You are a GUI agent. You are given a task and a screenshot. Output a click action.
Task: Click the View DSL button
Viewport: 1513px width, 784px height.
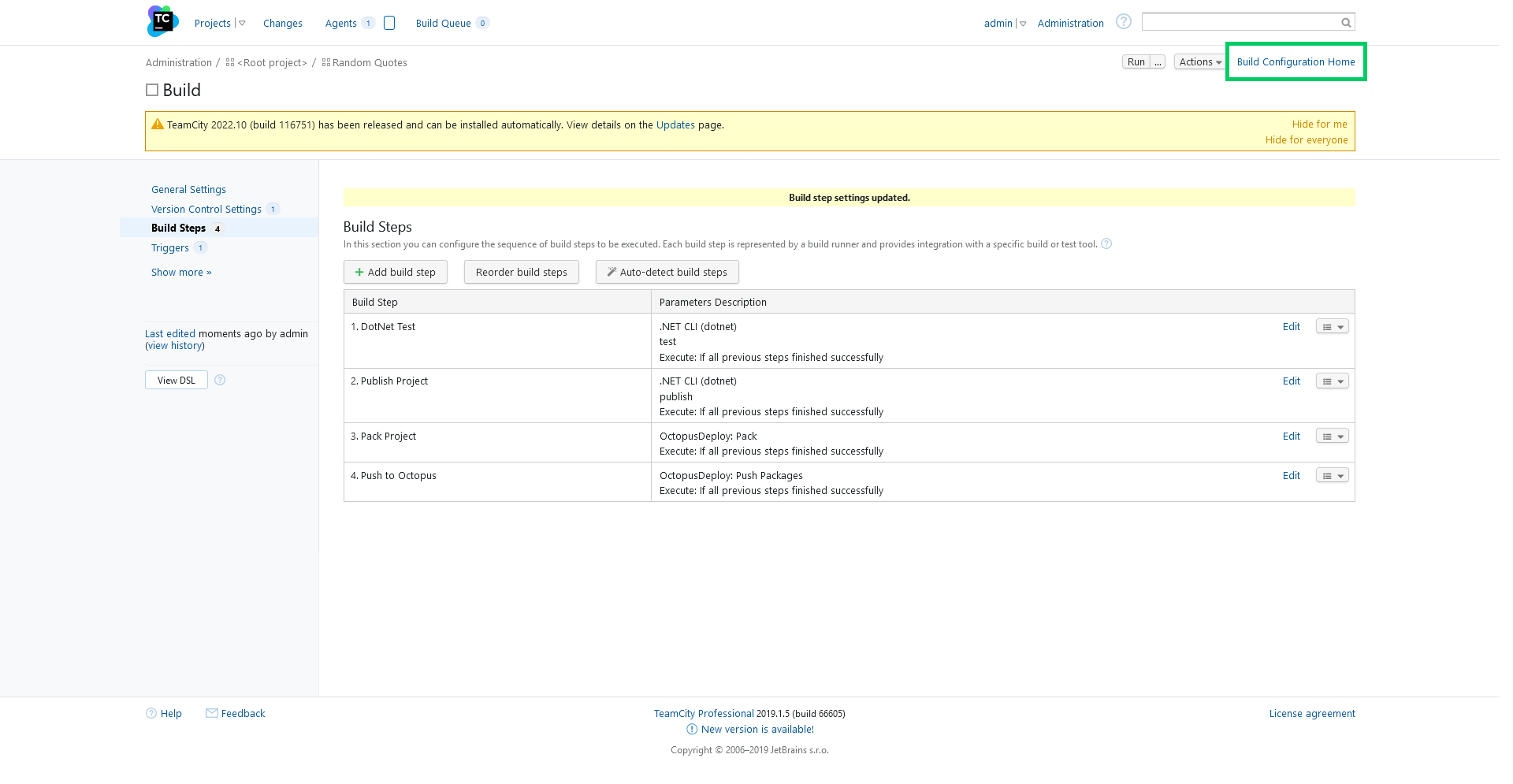pos(177,381)
